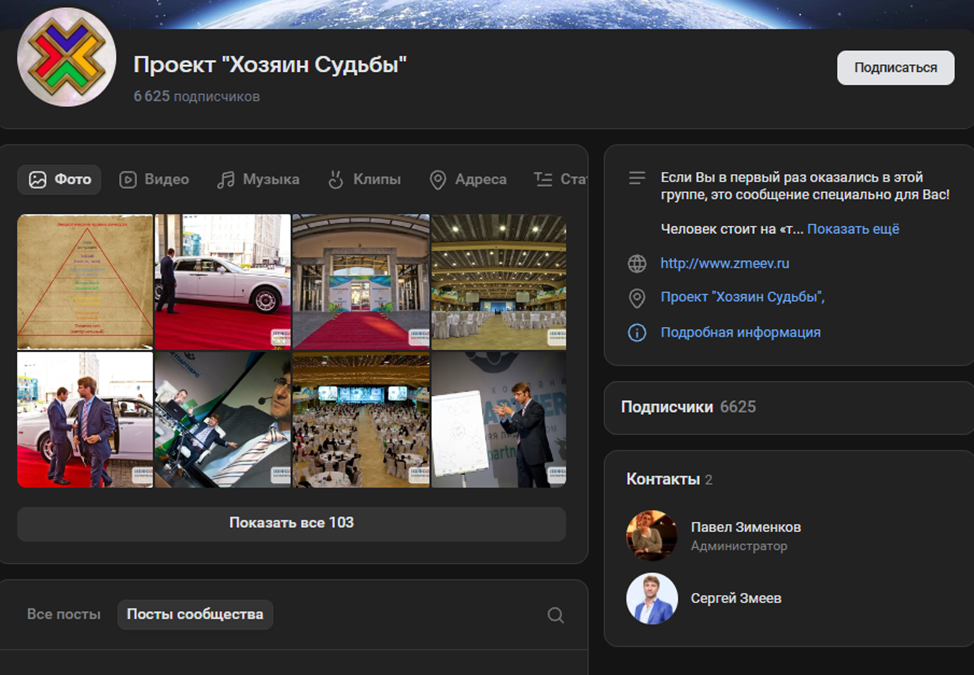Open Павел Зименков's profile name

point(745,527)
